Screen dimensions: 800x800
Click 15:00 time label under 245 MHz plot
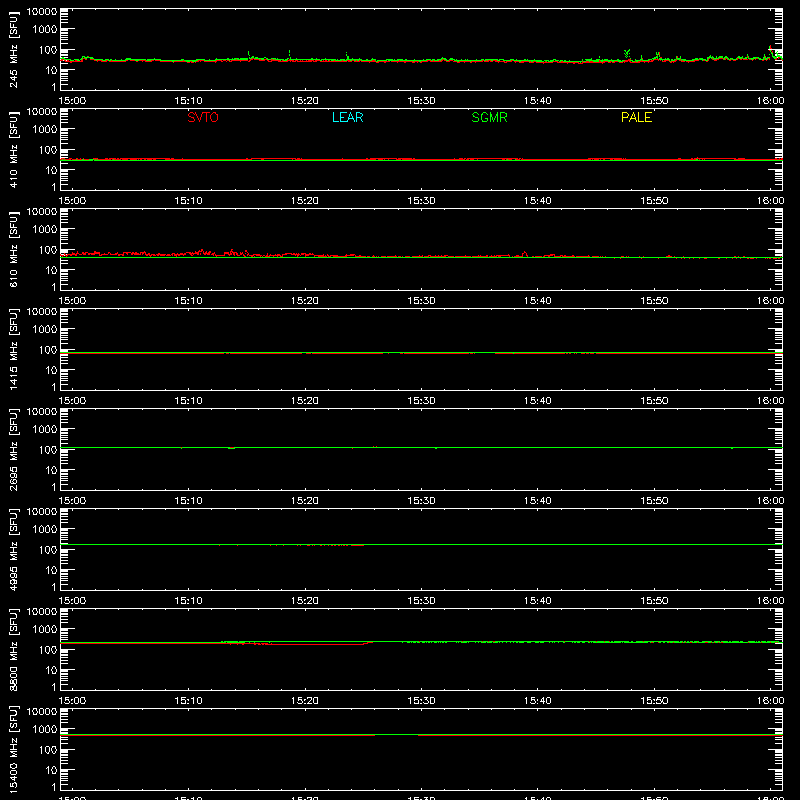[x=72, y=101]
